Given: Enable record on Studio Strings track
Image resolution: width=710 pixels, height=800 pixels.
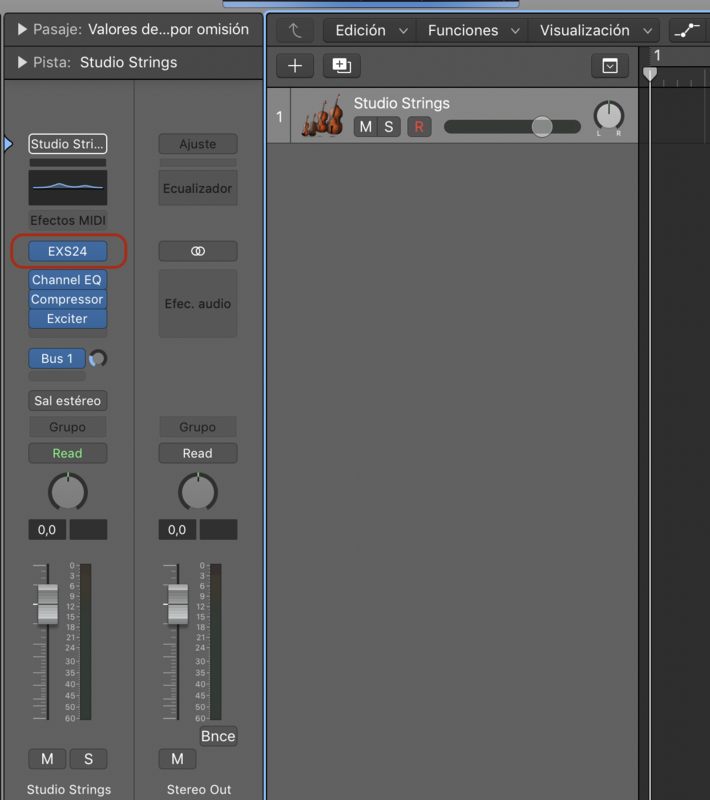Looking at the screenshot, I should click(419, 127).
